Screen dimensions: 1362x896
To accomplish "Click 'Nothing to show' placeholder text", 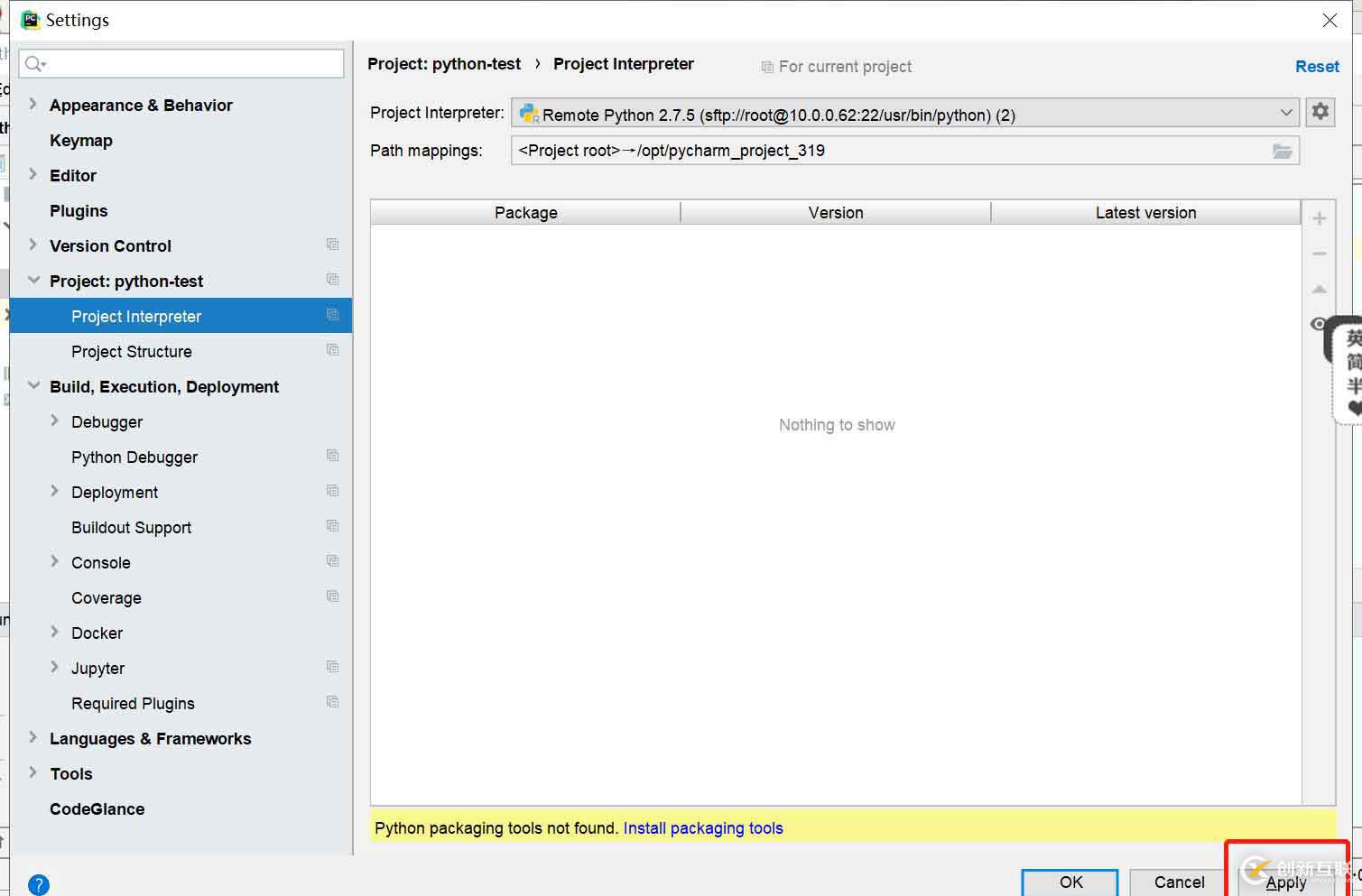I will click(x=837, y=425).
